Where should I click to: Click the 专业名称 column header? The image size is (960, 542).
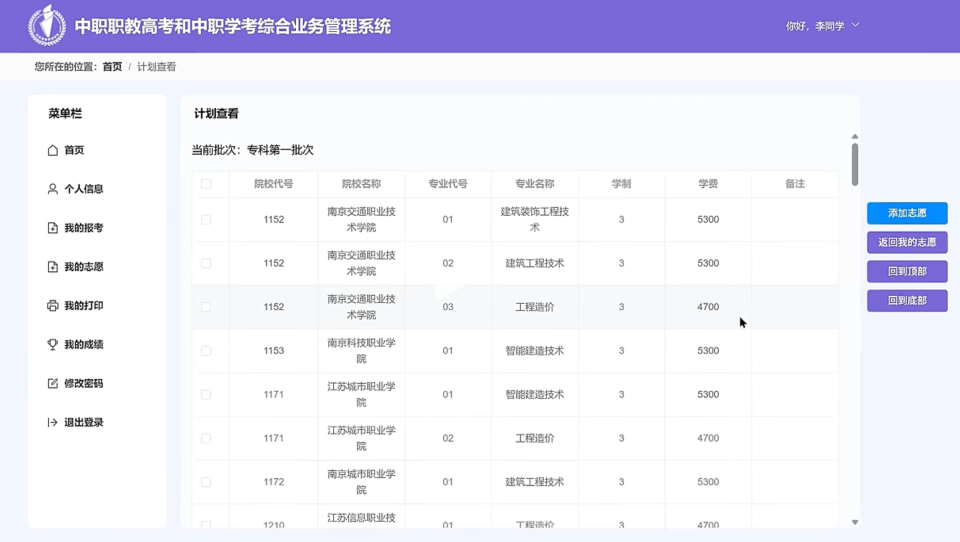coord(534,184)
